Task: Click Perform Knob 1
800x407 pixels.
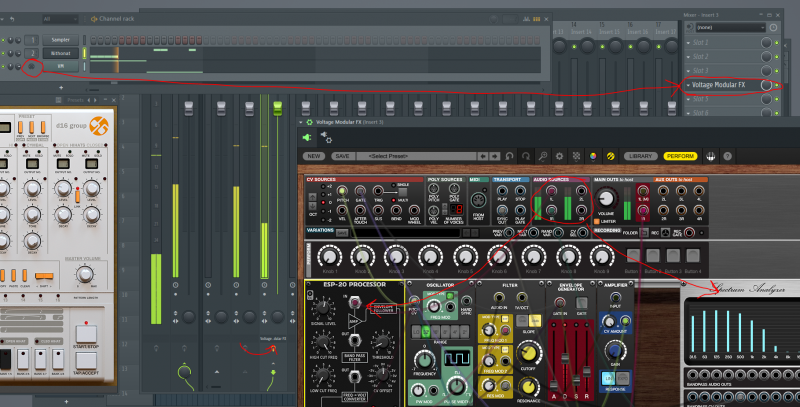Action: pos(330,257)
